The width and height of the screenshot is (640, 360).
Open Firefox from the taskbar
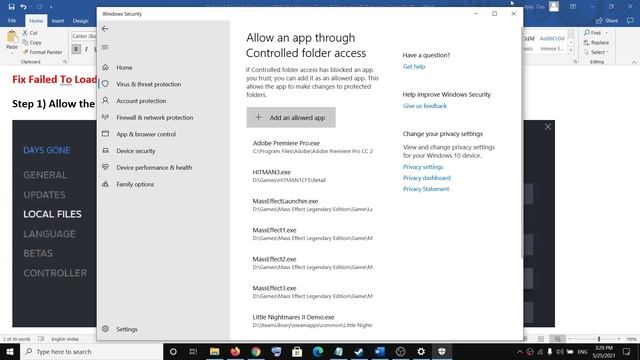click(235, 351)
